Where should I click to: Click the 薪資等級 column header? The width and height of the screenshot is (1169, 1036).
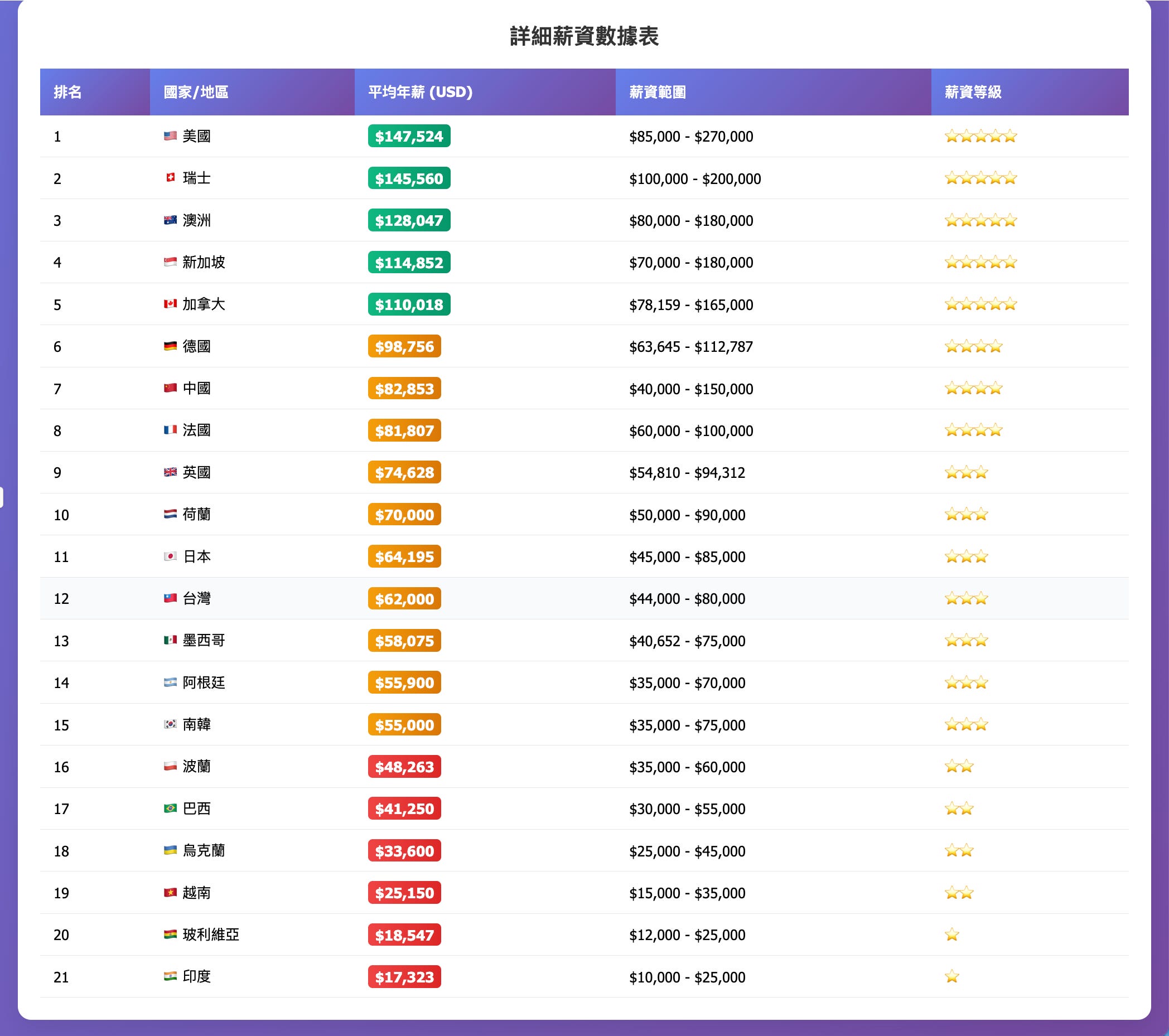click(972, 92)
